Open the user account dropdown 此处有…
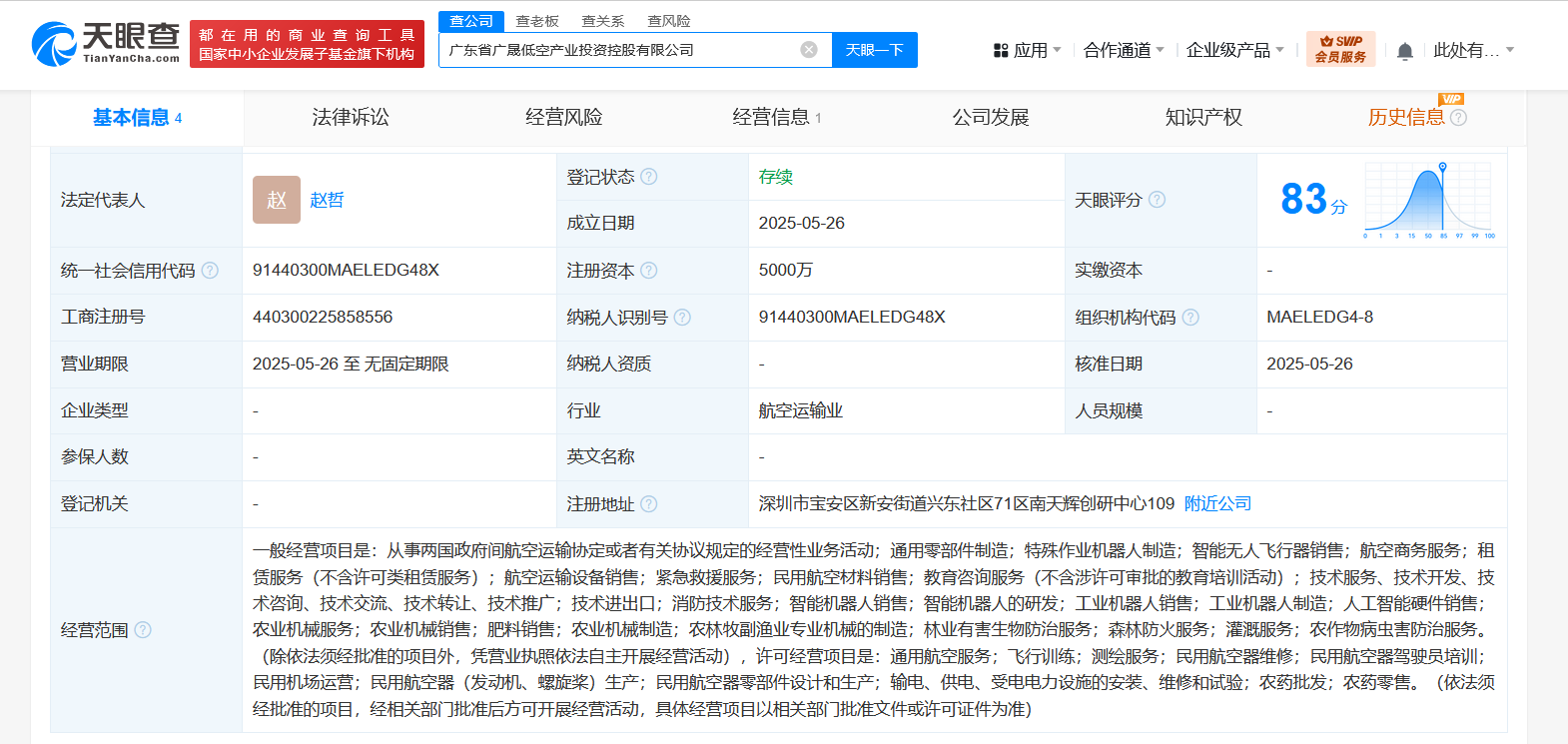The height and width of the screenshot is (744, 1568). tap(1473, 50)
